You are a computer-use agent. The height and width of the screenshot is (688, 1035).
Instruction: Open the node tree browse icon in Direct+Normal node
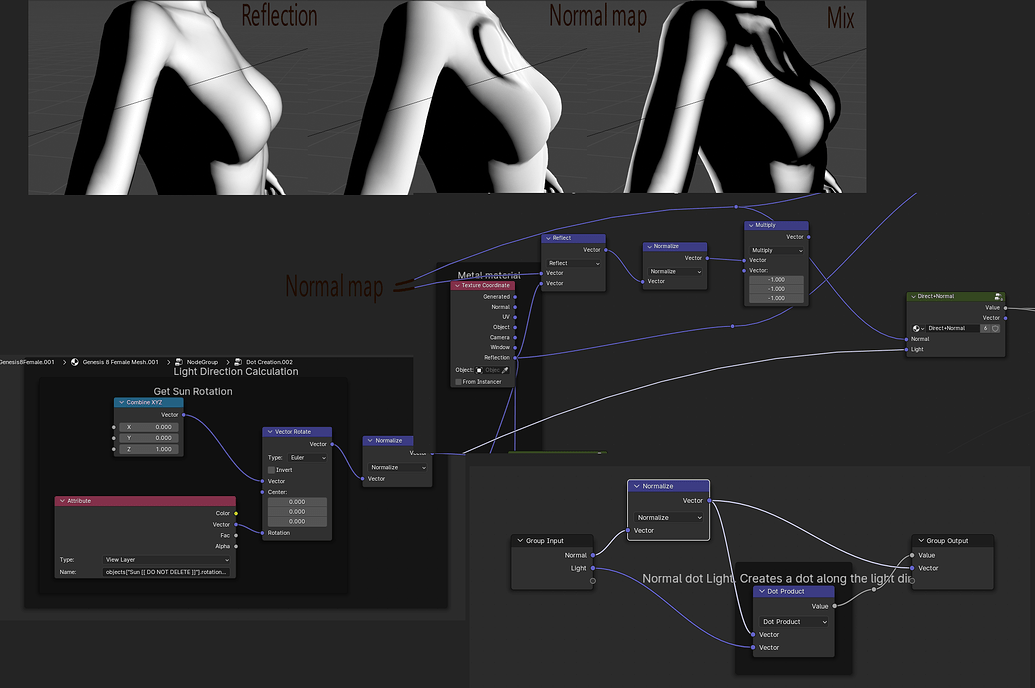[918, 328]
